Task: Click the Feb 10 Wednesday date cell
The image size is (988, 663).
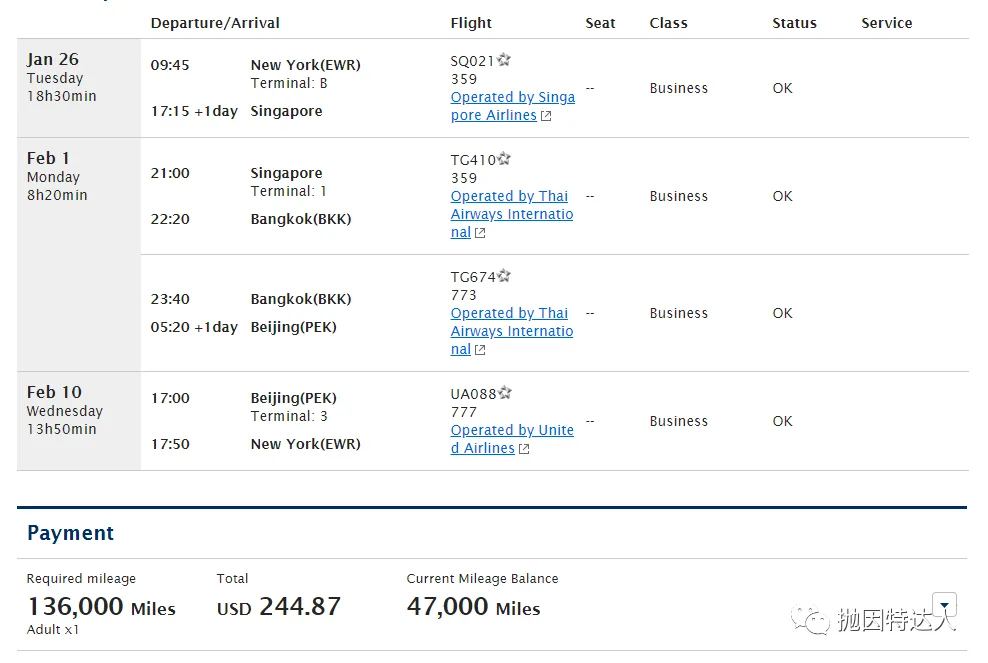Action: pyautogui.click(x=64, y=410)
